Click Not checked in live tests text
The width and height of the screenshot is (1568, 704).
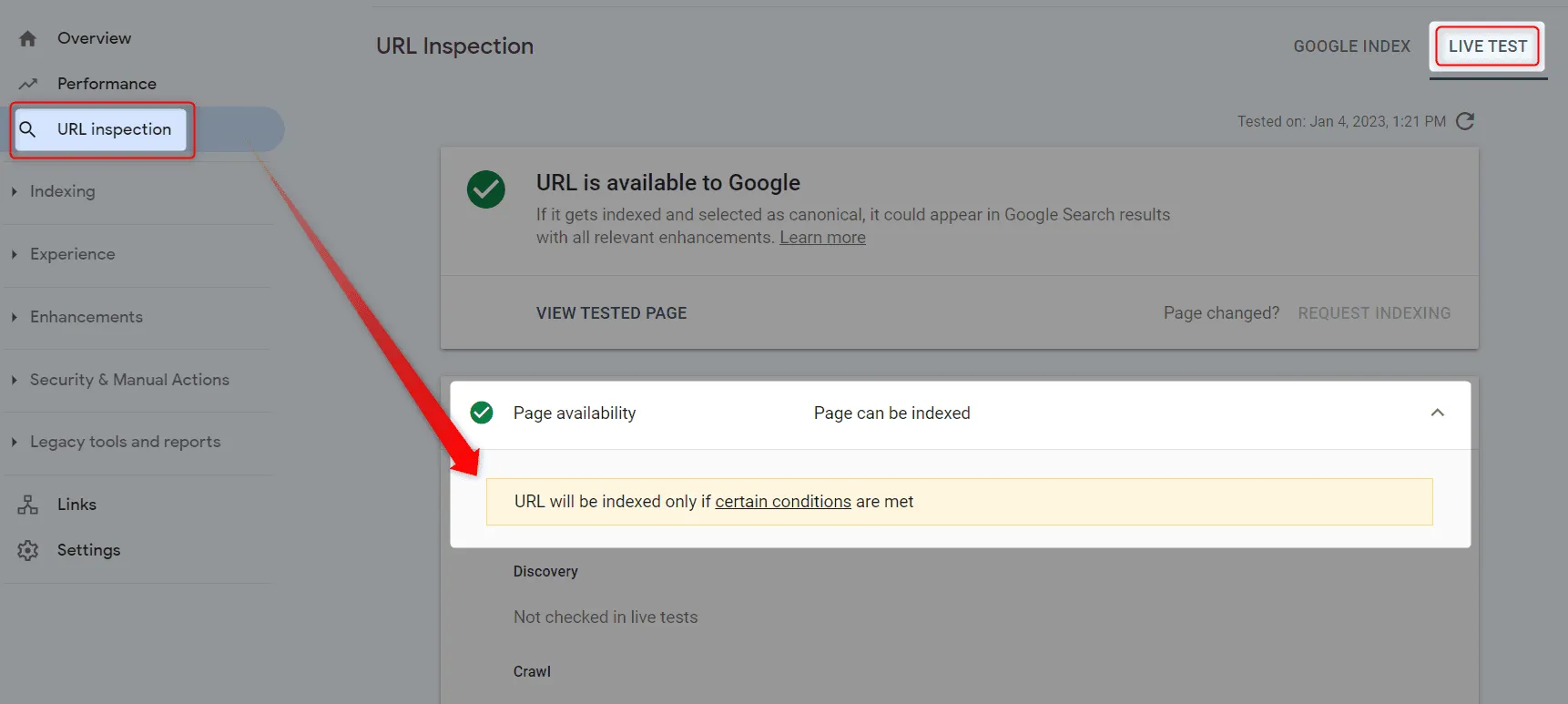coord(606,617)
